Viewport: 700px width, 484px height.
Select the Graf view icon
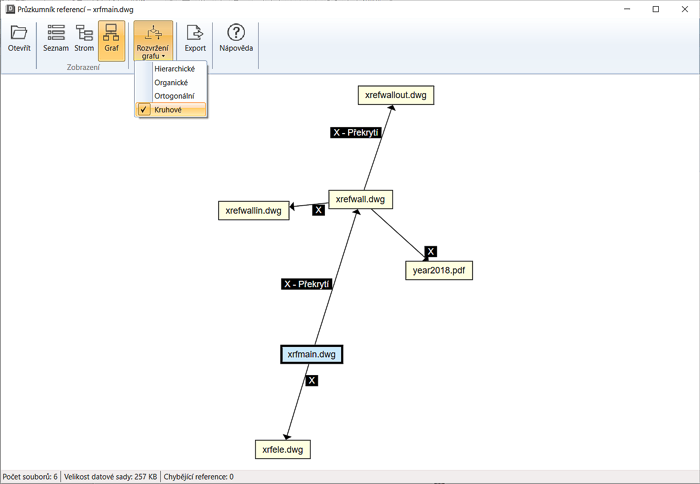pyautogui.click(x=111, y=34)
